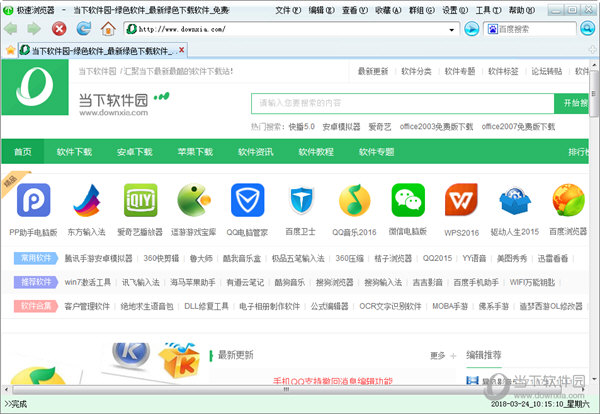Select the 当下软件园 page tab
Viewport: 600px width, 414px height.
pyautogui.click(x=103, y=50)
